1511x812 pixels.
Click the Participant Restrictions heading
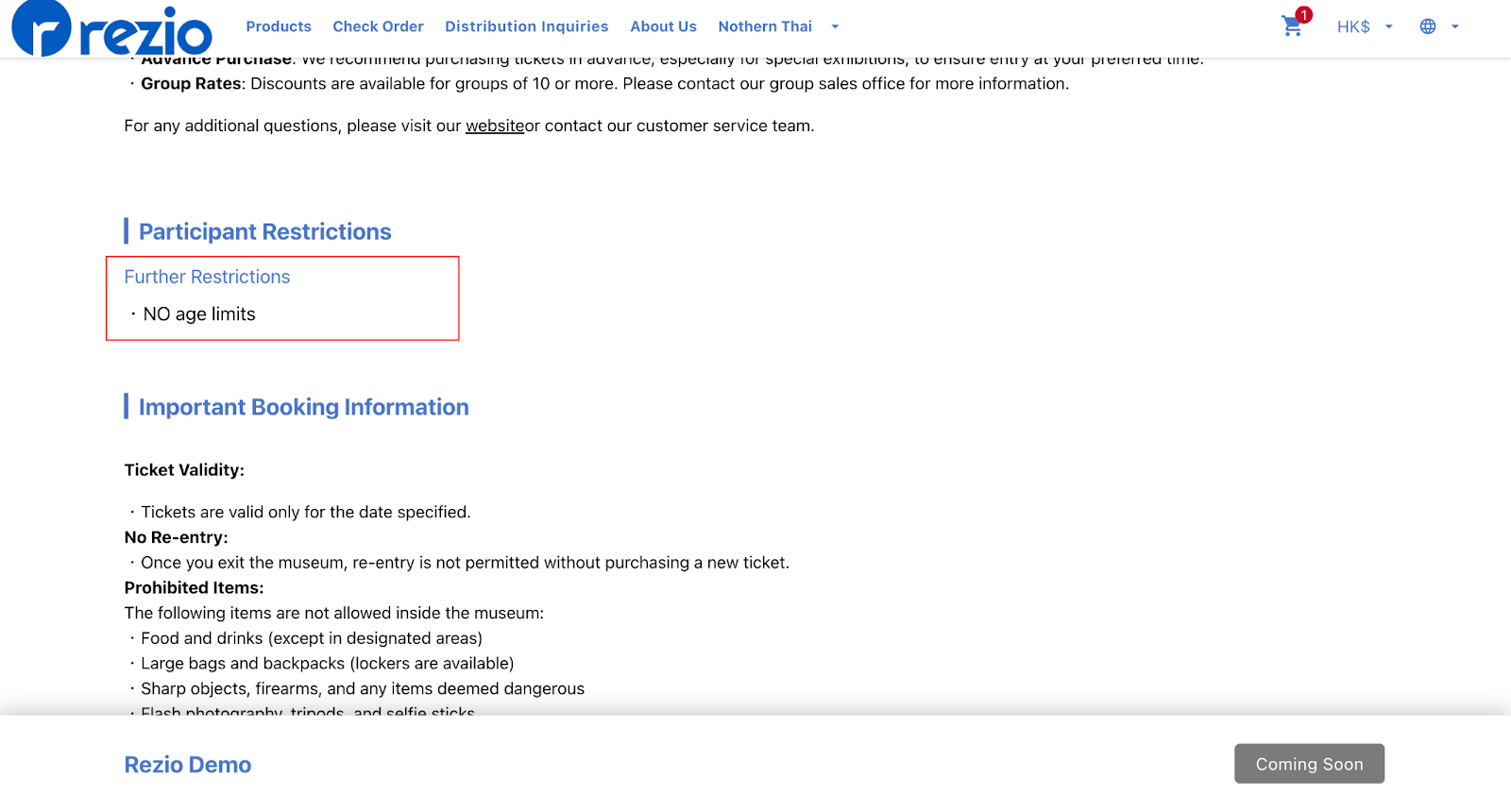pyautogui.click(x=265, y=231)
